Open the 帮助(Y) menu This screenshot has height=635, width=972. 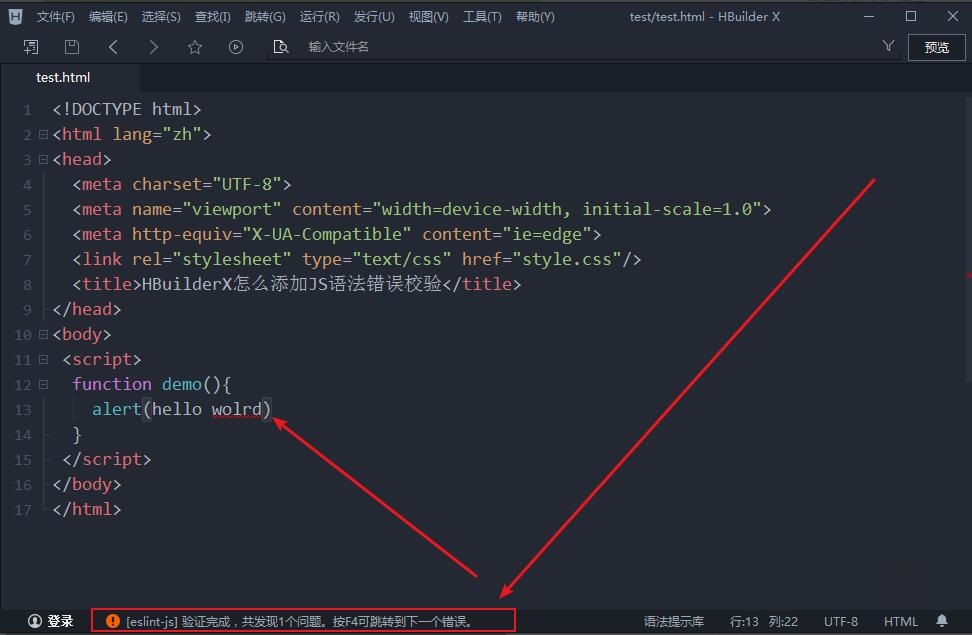point(535,17)
